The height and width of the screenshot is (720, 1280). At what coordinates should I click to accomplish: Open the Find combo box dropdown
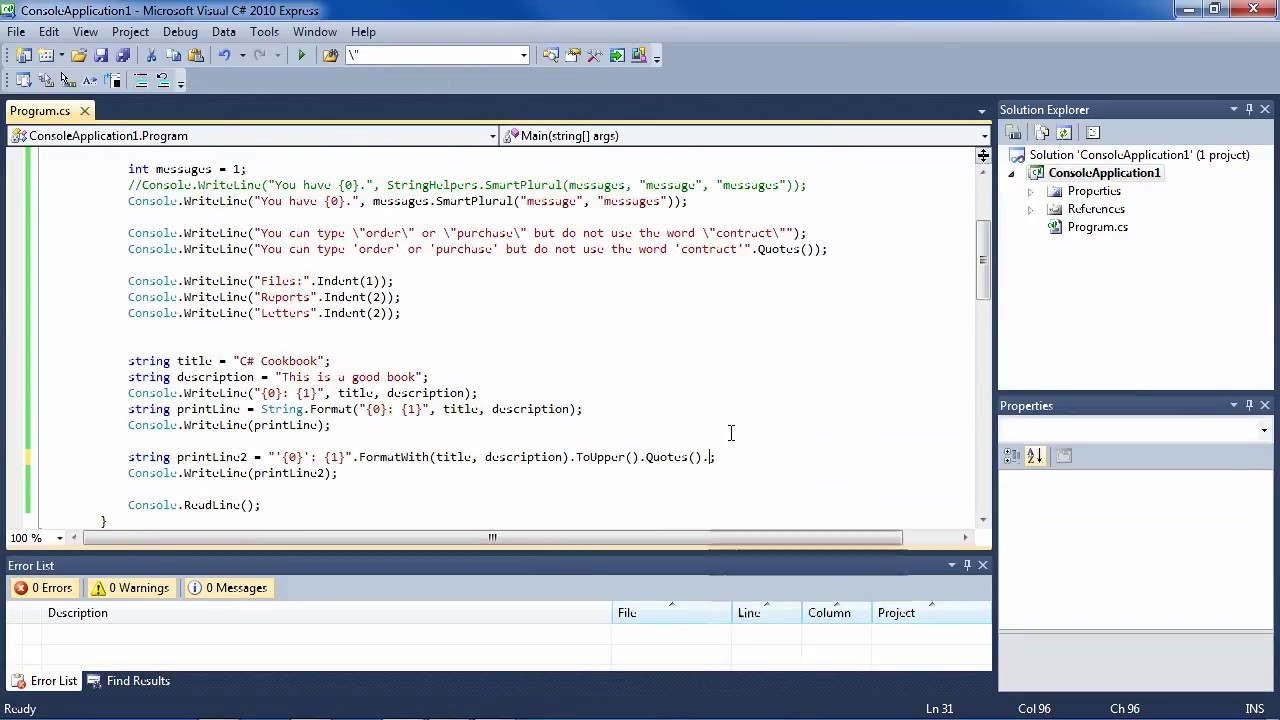523,56
